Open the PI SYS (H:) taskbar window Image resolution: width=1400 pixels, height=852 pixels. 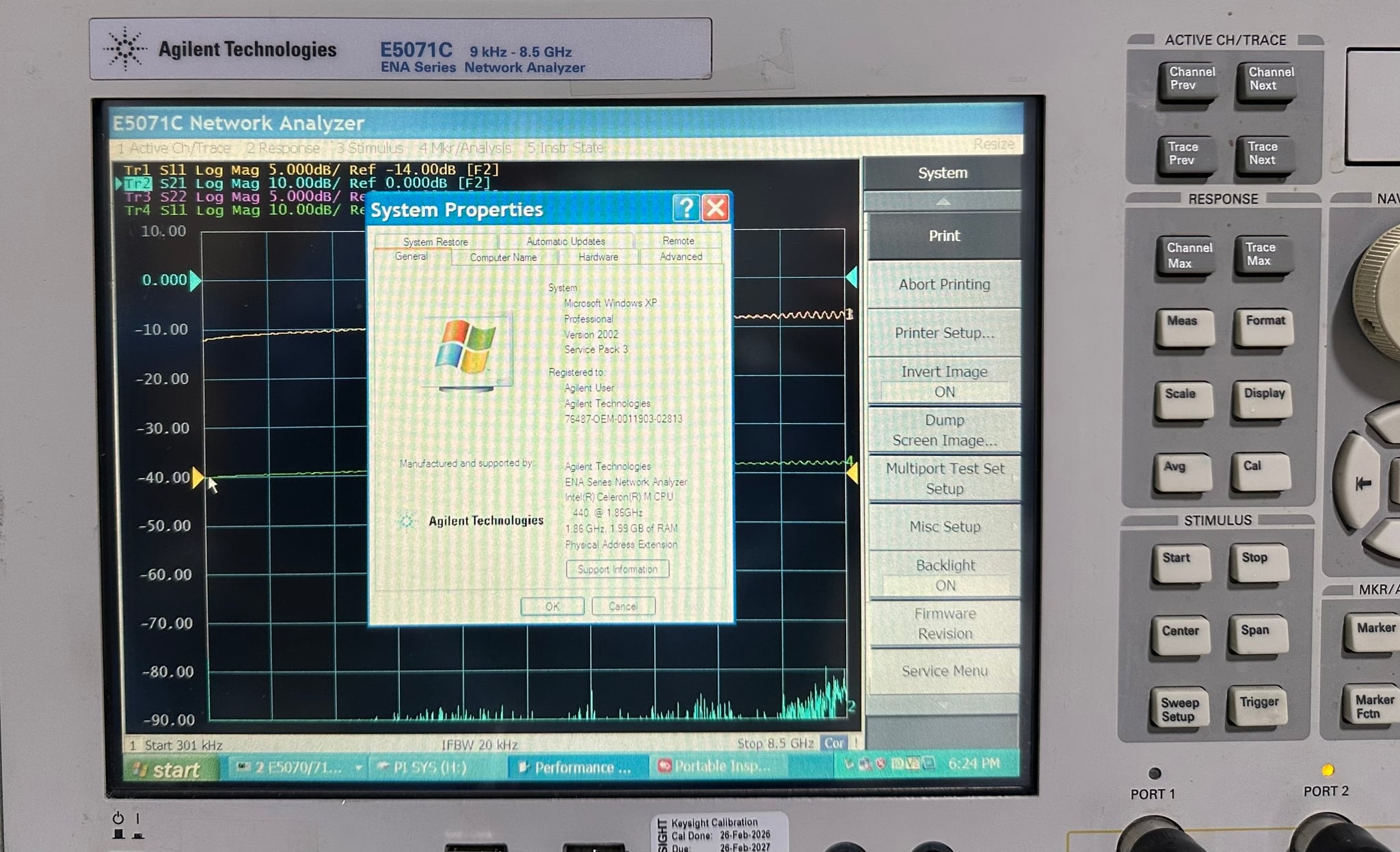coord(437,767)
